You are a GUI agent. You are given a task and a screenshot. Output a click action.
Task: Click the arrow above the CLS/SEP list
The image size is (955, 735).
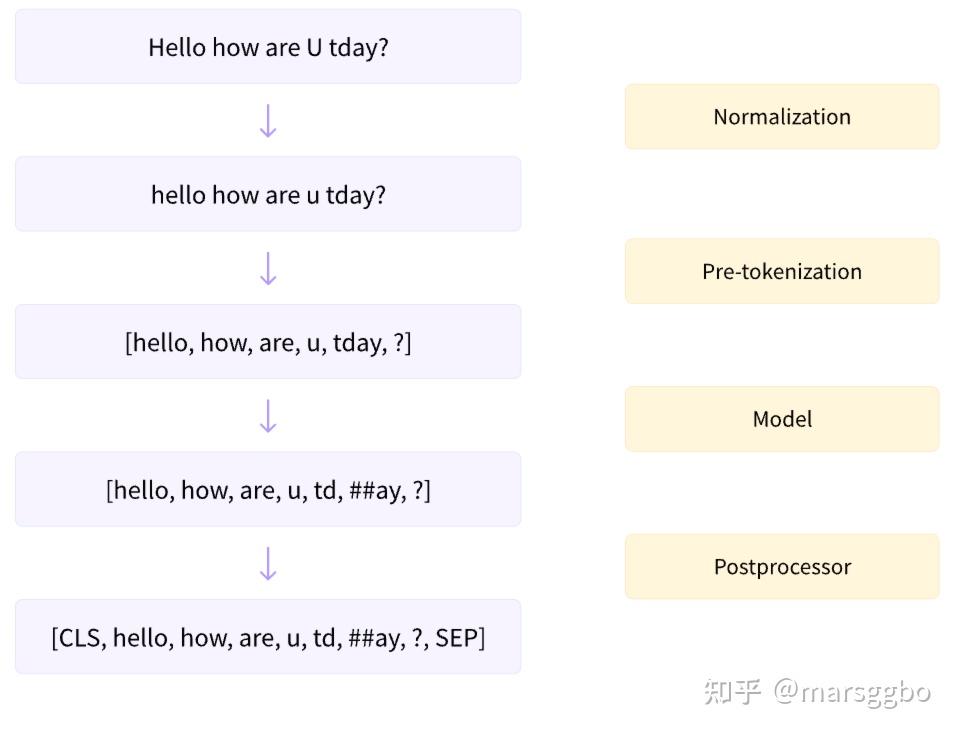(268, 563)
